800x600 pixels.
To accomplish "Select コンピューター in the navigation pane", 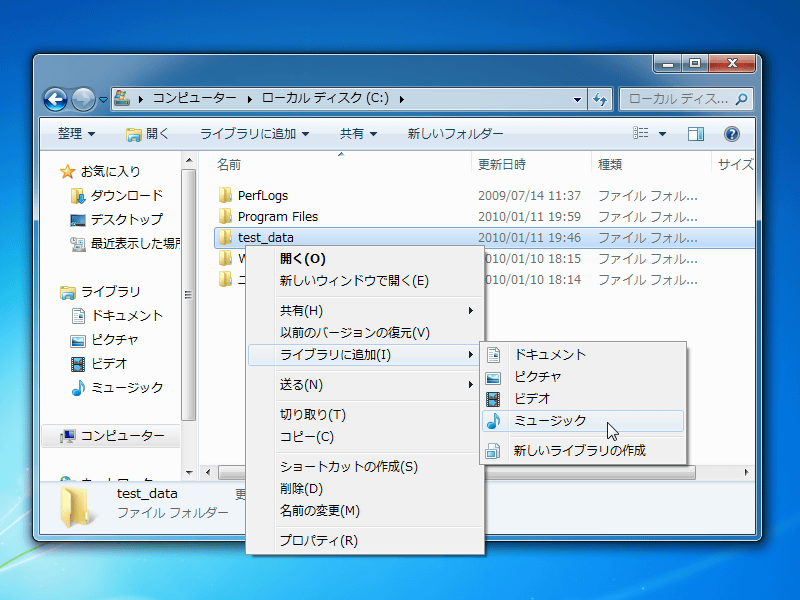I will pyautogui.click(x=112, y=436).
